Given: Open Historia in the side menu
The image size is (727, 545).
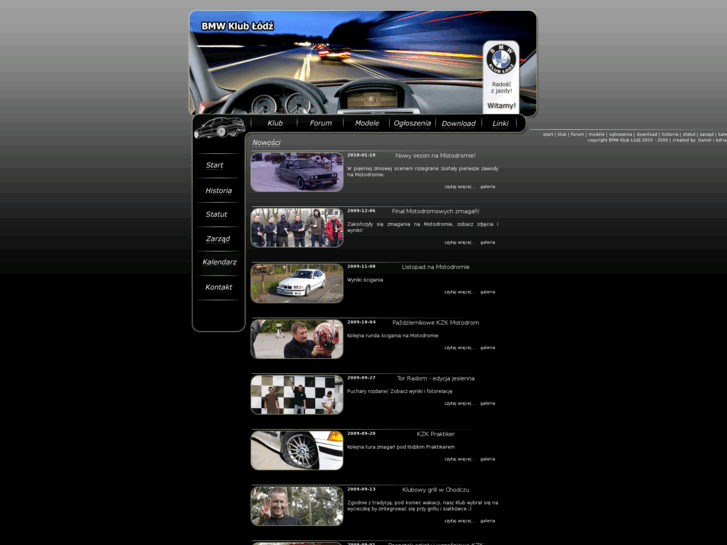Looking at the screenshot, I should 218,191.
